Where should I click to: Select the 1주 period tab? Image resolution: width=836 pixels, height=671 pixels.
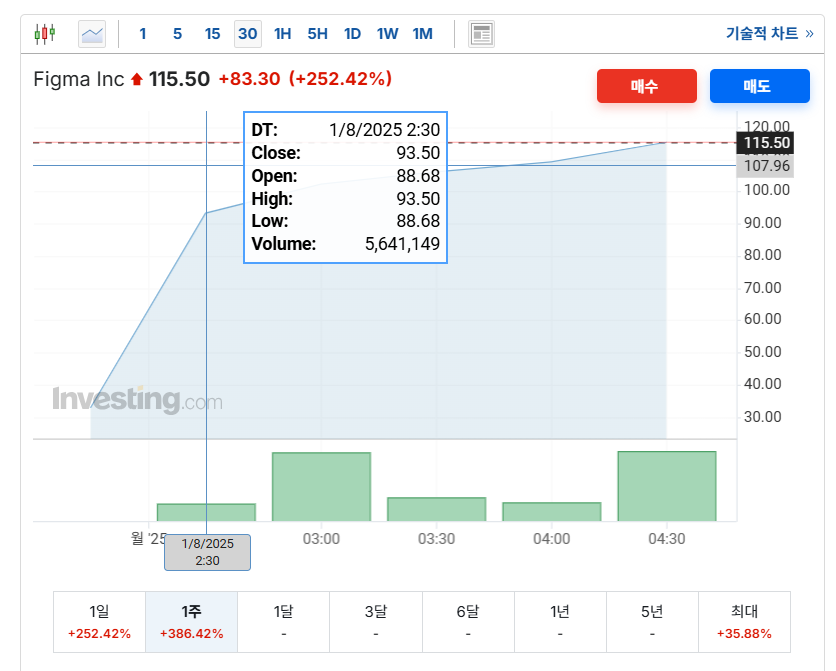pyautogui.click(x=191, y=622)
